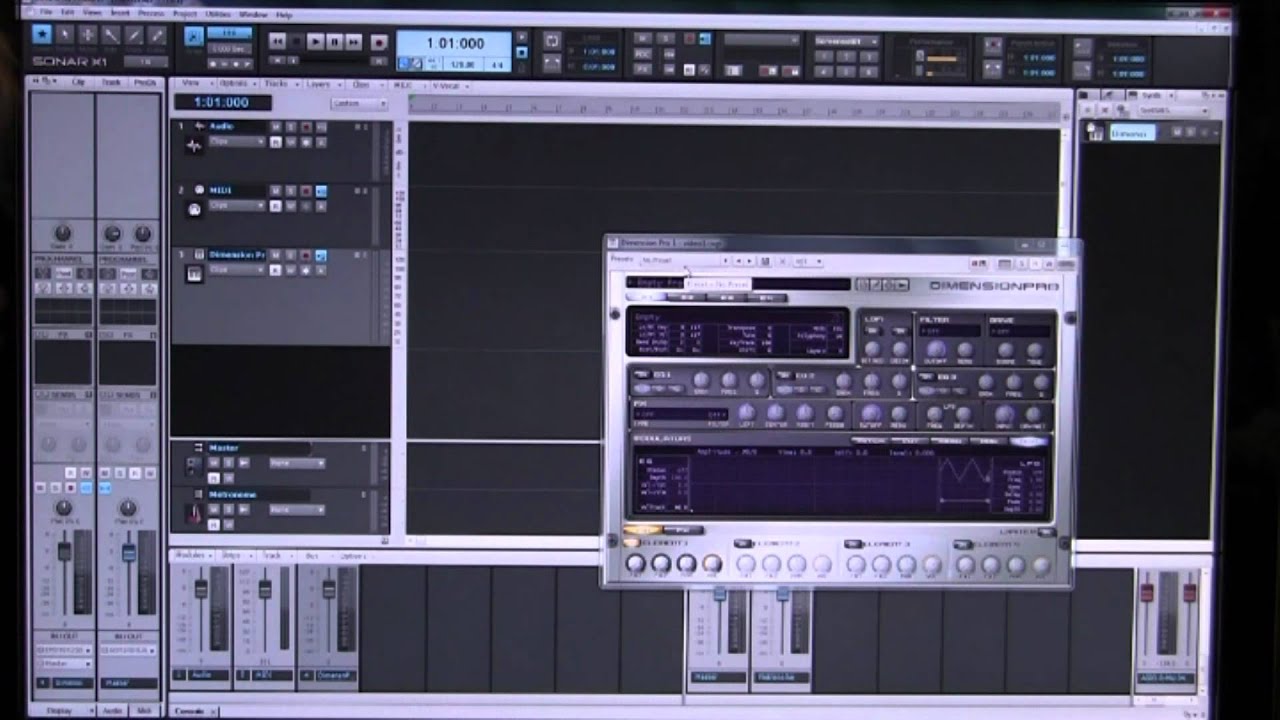Select the Move tool
Image resolution: width=1280 pixels, height=720 pixels.
tap(88, 36)
